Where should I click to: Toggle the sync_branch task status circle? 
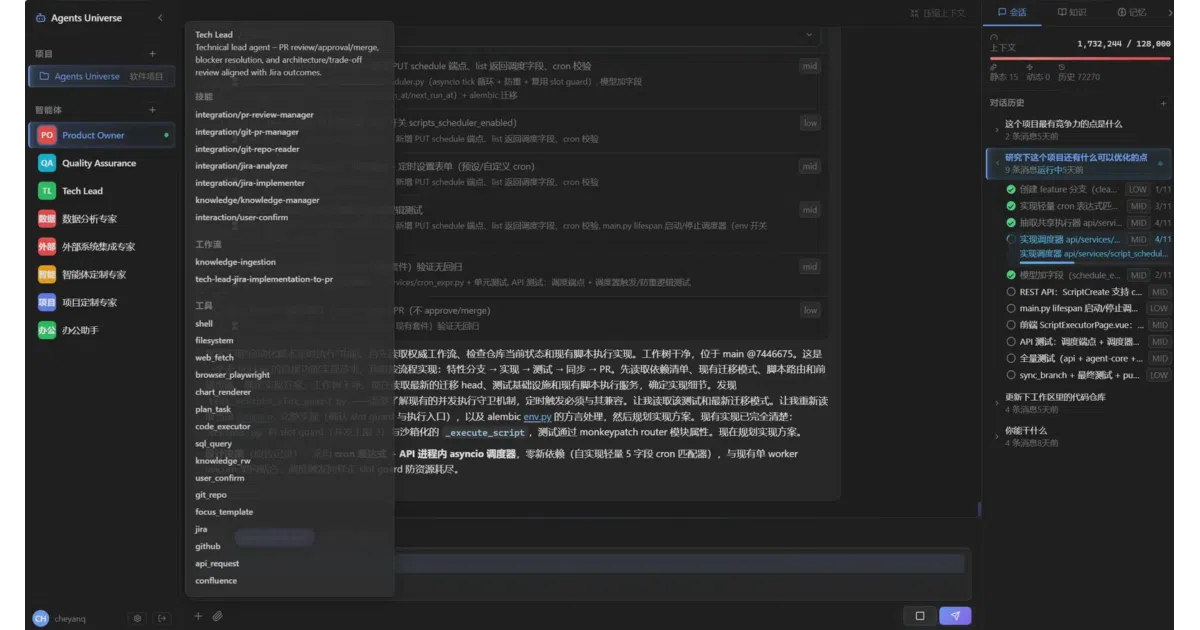1011,375
